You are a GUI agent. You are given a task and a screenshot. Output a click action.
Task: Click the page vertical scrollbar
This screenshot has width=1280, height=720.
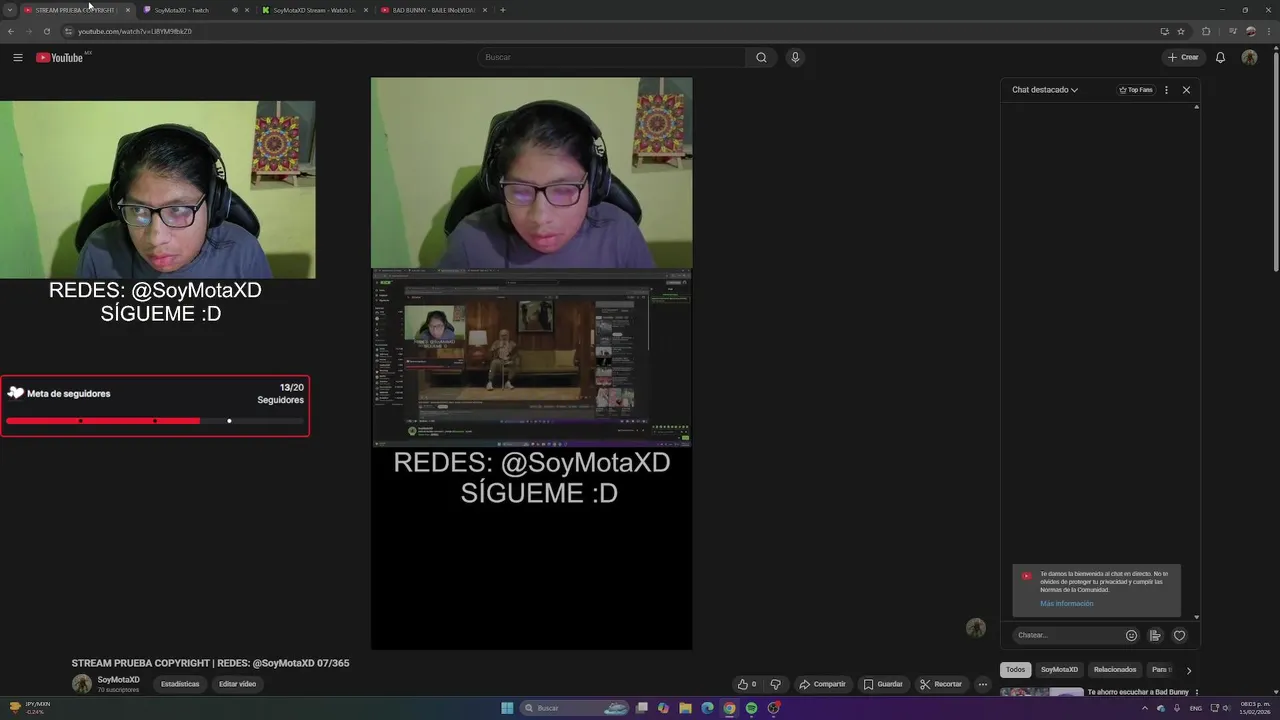1275,160
